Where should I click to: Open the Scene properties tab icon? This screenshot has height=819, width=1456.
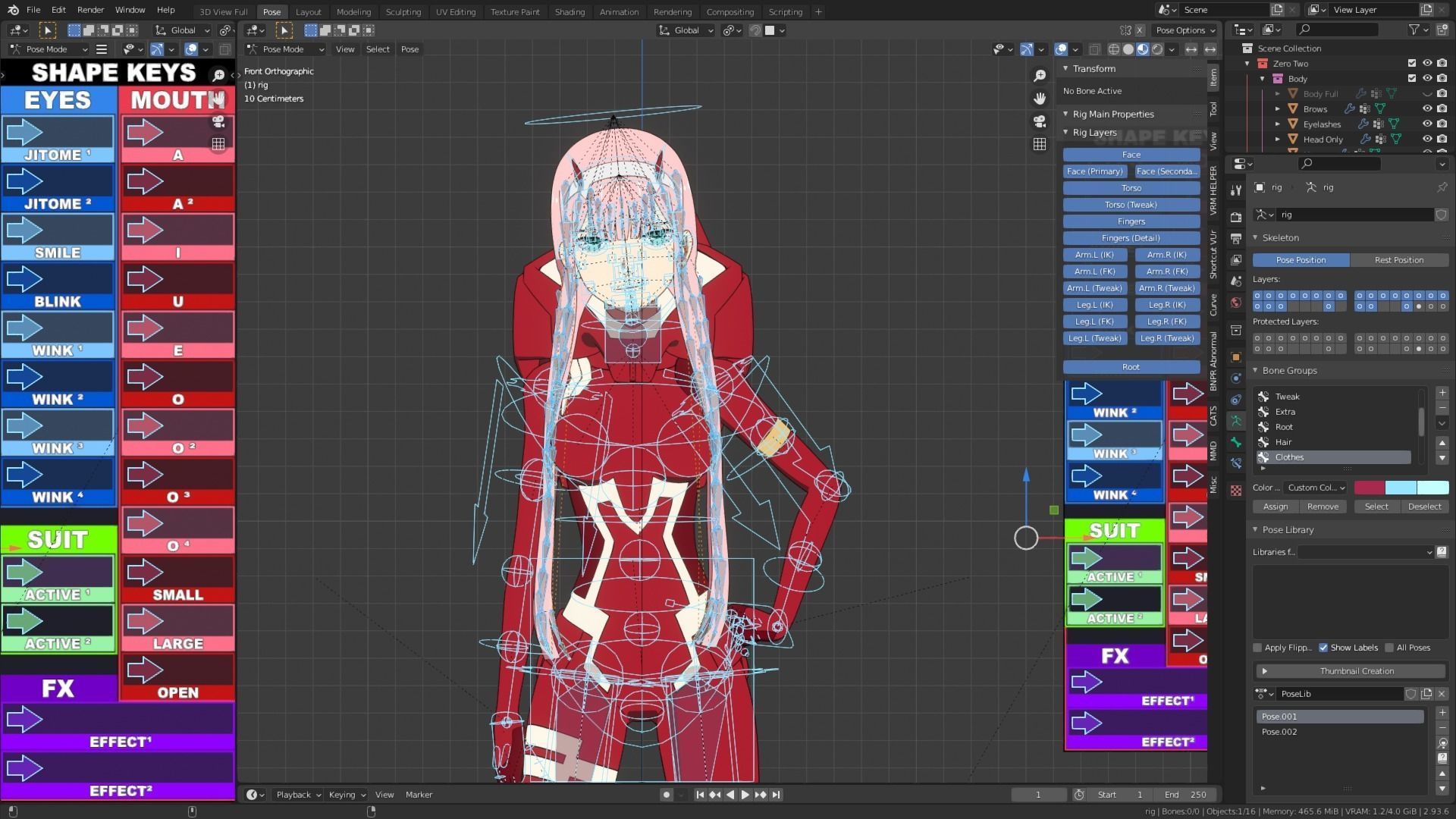click(x=1236, y=281)
